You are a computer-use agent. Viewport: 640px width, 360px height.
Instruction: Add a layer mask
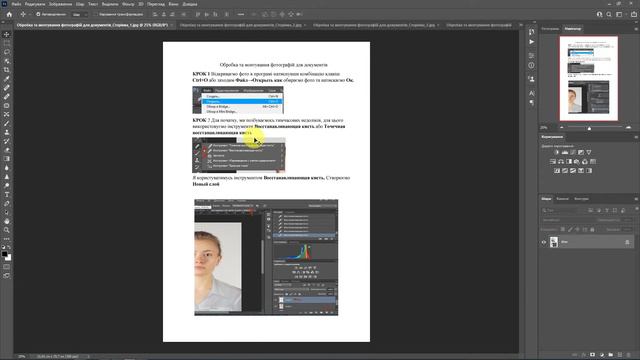tap(593, 355)
